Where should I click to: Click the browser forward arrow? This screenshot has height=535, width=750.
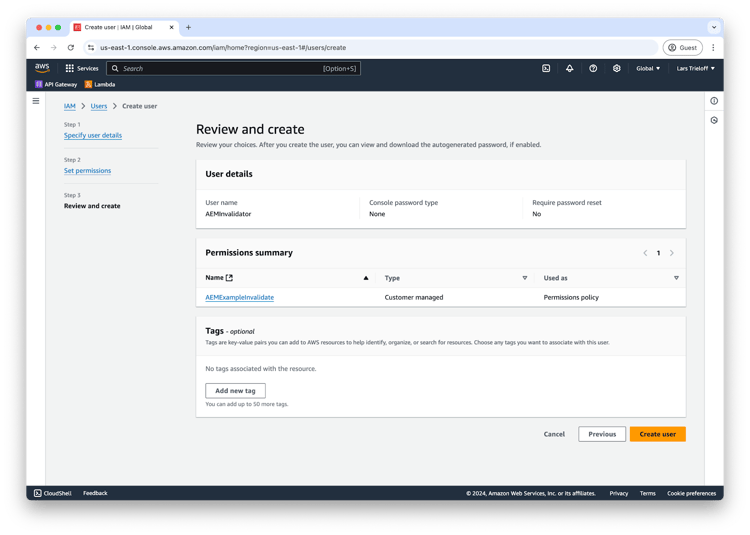(54, 47)
